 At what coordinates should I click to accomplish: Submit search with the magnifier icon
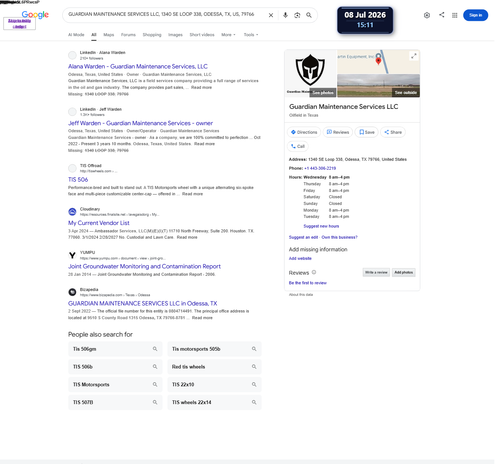click(x=309, y=15)
